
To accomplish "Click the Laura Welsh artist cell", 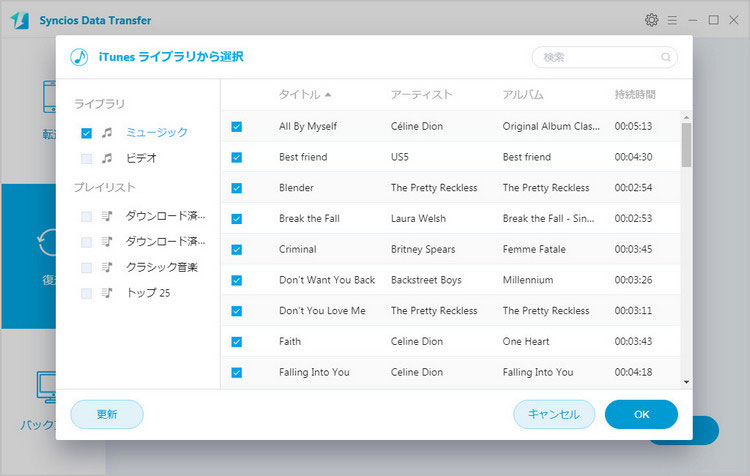I will [418, 219].
